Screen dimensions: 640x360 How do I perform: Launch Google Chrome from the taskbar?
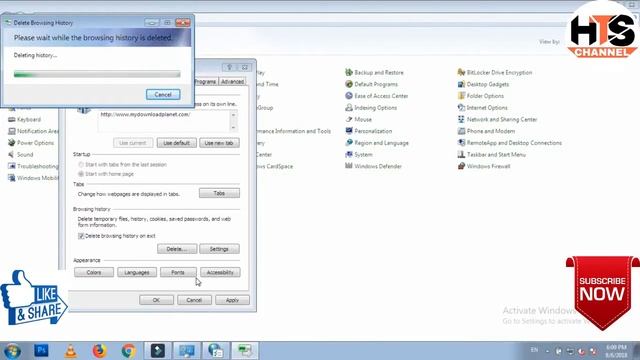click(x=129, y=351)
